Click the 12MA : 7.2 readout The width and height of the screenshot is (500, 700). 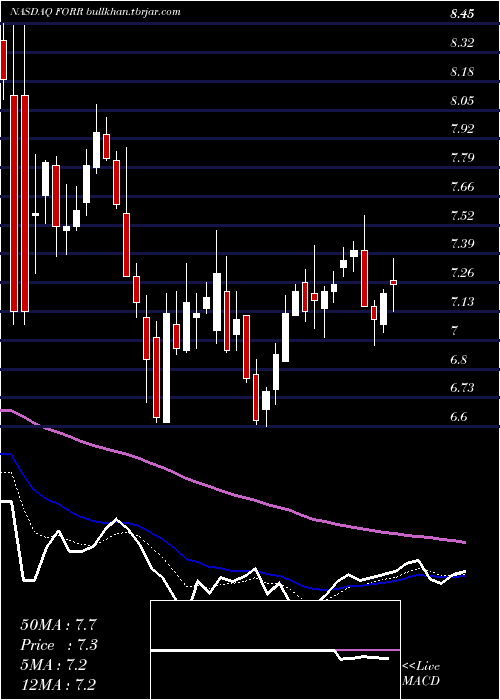59,685
